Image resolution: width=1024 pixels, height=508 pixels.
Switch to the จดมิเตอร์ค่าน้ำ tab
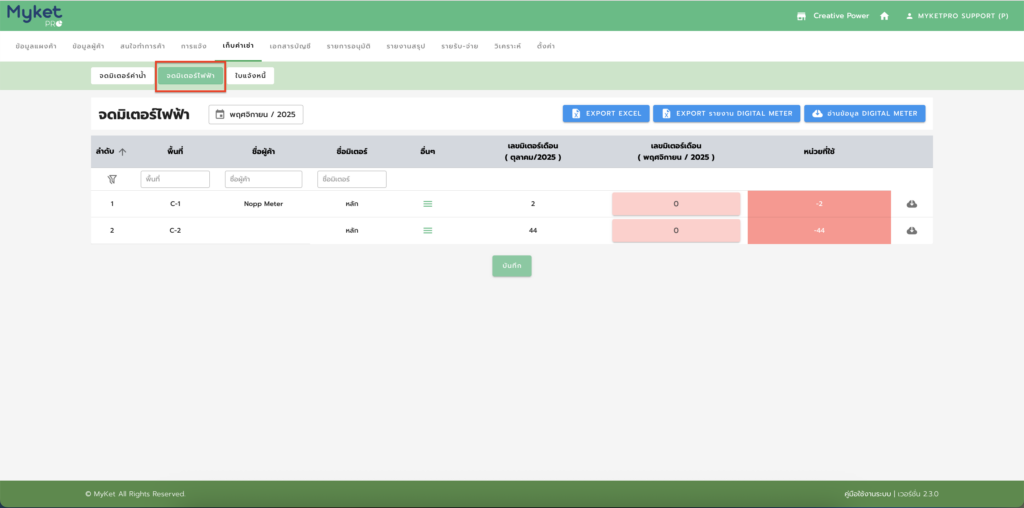[122, 75]
